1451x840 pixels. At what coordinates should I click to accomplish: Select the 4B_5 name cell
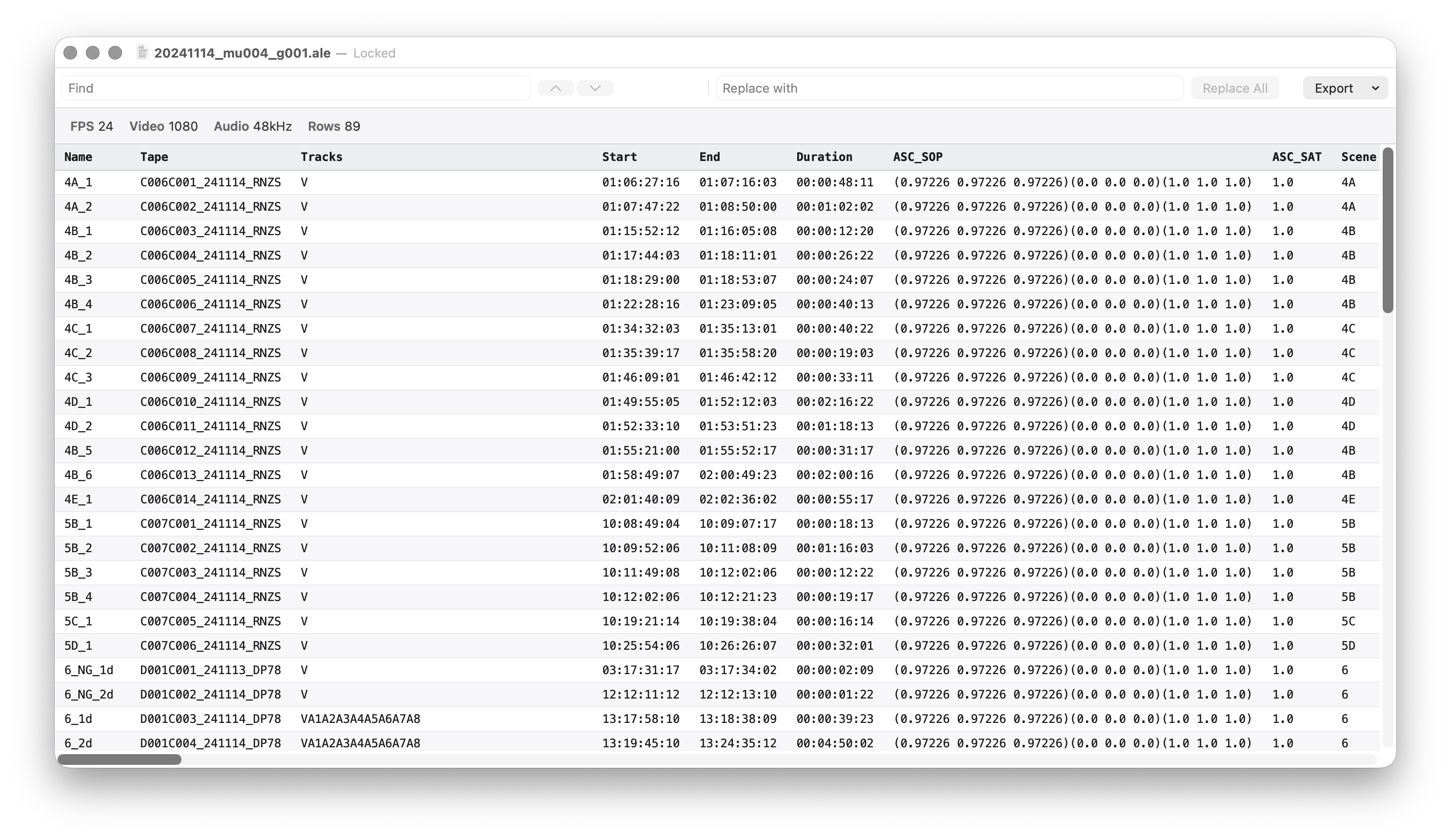click(x=79, y=450)
